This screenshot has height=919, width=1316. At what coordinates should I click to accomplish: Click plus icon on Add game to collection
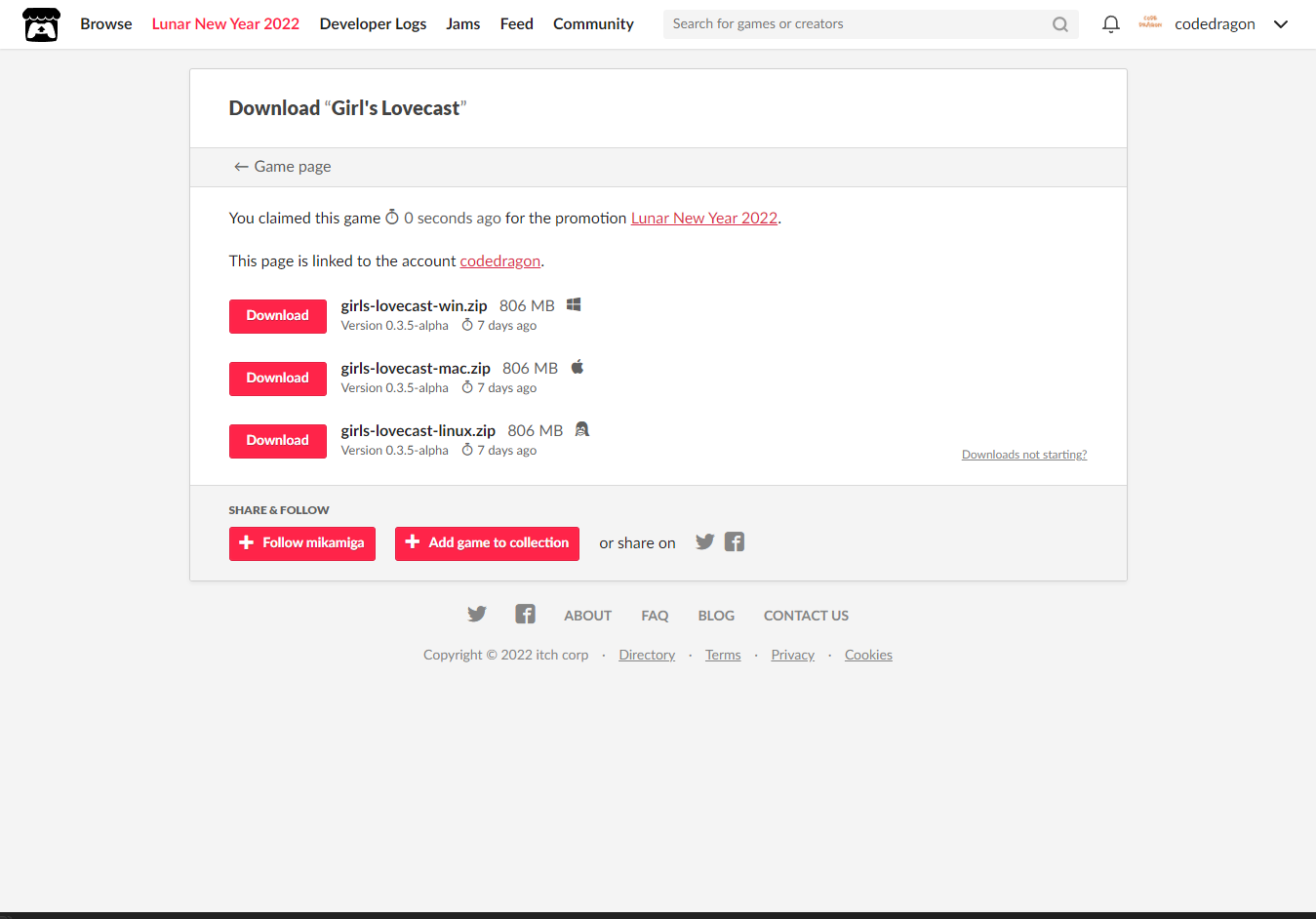(x=413, y=542)
